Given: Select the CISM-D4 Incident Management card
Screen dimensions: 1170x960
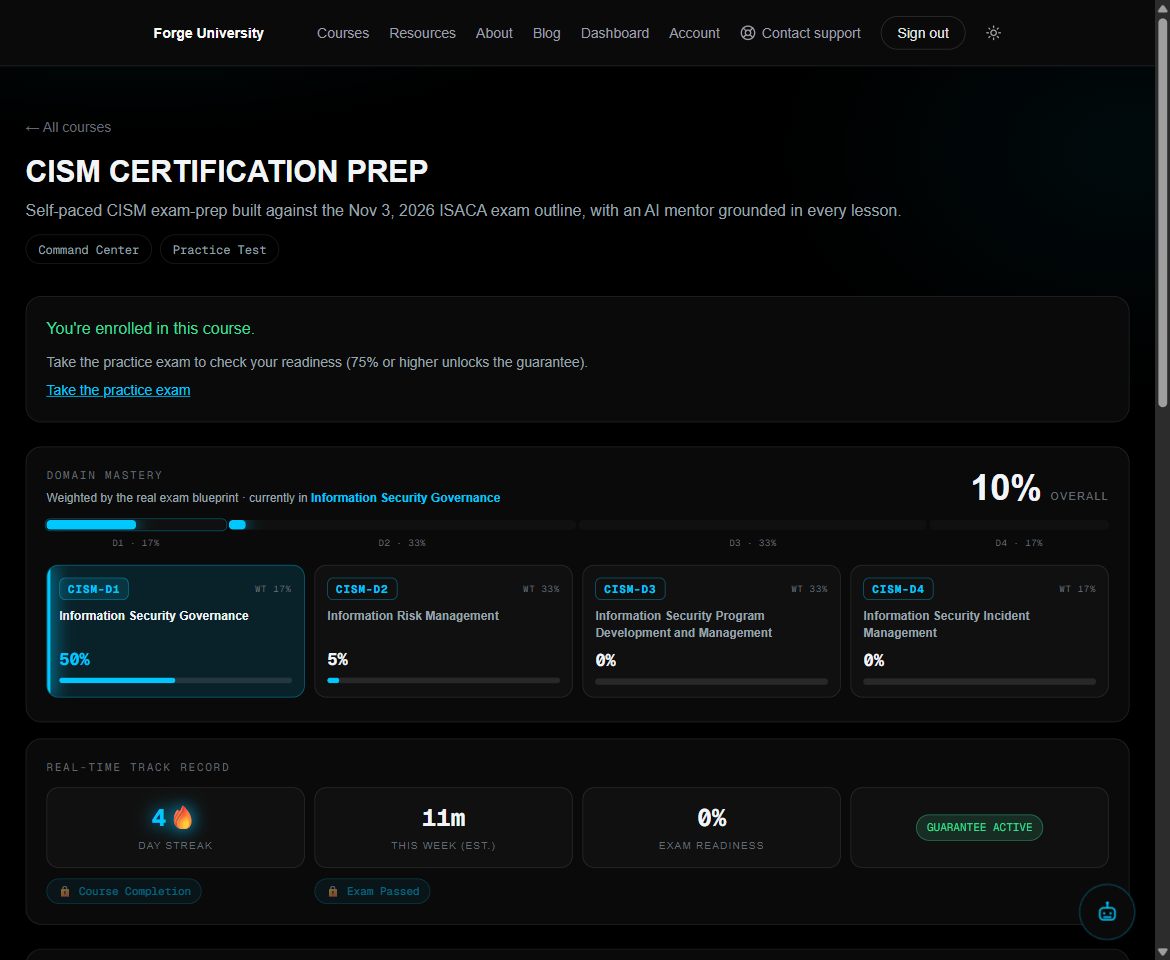Looking at the screenshot, I should (x=979, y=631).
